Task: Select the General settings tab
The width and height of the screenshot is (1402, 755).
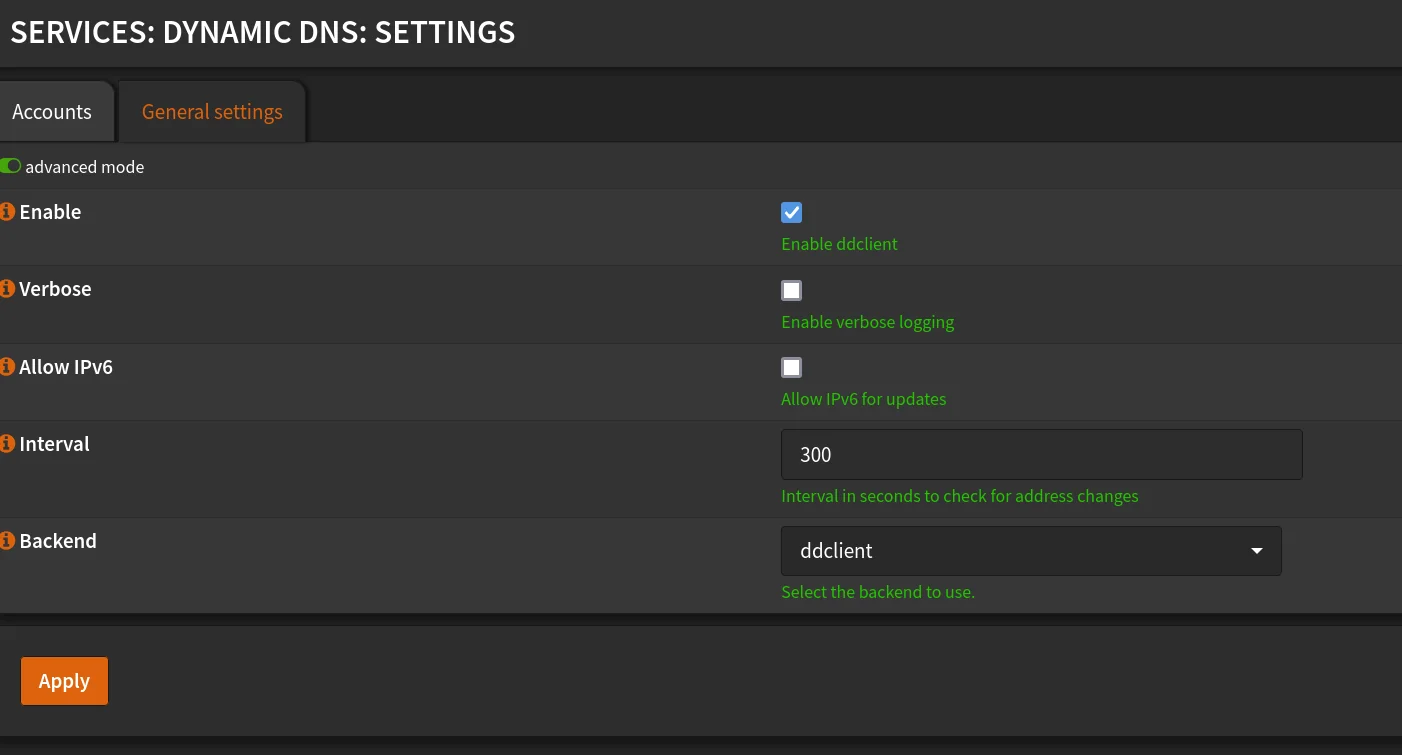Action: [211, 111]
